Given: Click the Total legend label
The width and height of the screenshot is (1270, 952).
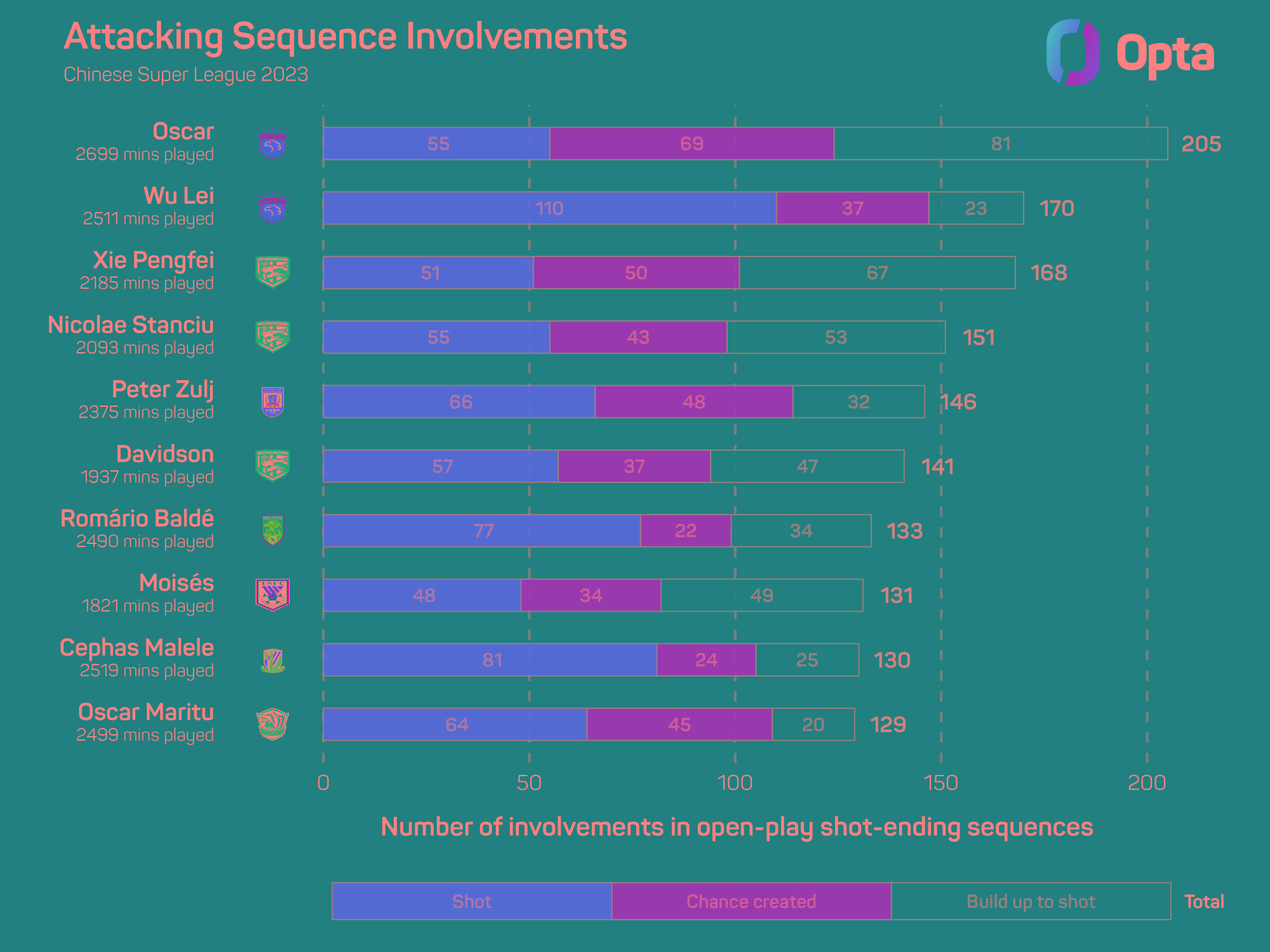Looking at the screenshot, I should (x=1204, y=901).
